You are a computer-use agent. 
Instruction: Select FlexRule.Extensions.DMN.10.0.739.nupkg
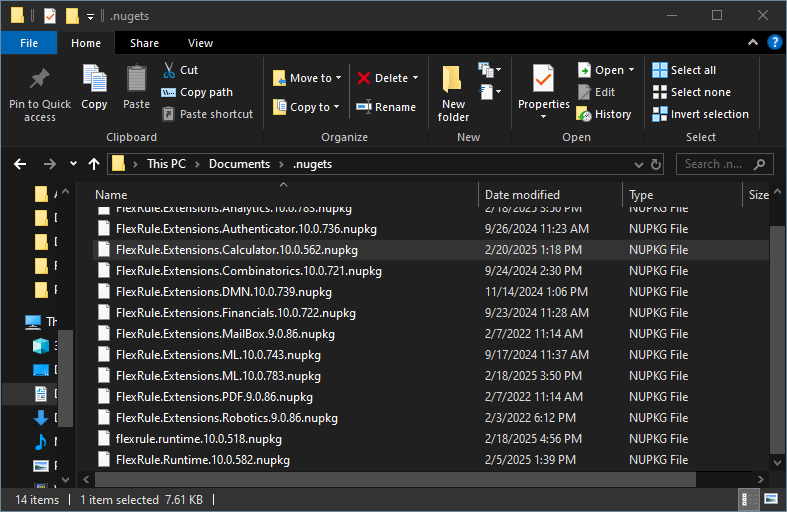click(431, 292)
